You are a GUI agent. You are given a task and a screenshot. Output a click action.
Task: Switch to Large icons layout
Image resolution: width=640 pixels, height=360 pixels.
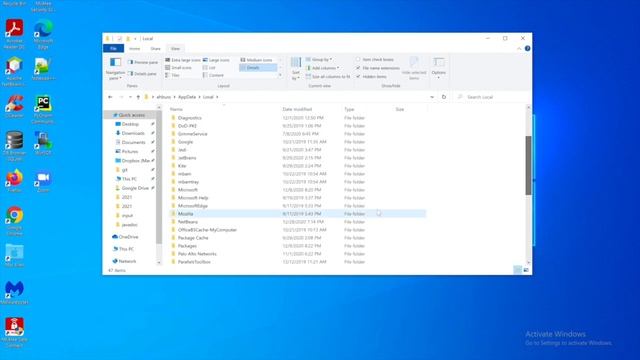tap(216, 60)
